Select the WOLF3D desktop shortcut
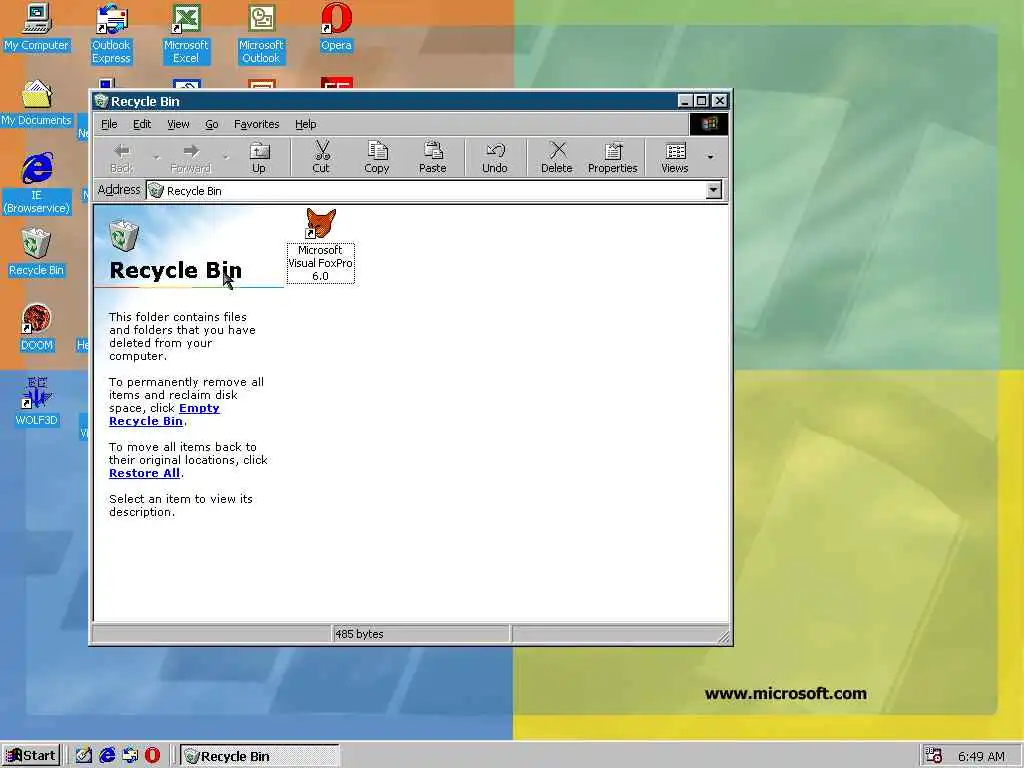 37,402
